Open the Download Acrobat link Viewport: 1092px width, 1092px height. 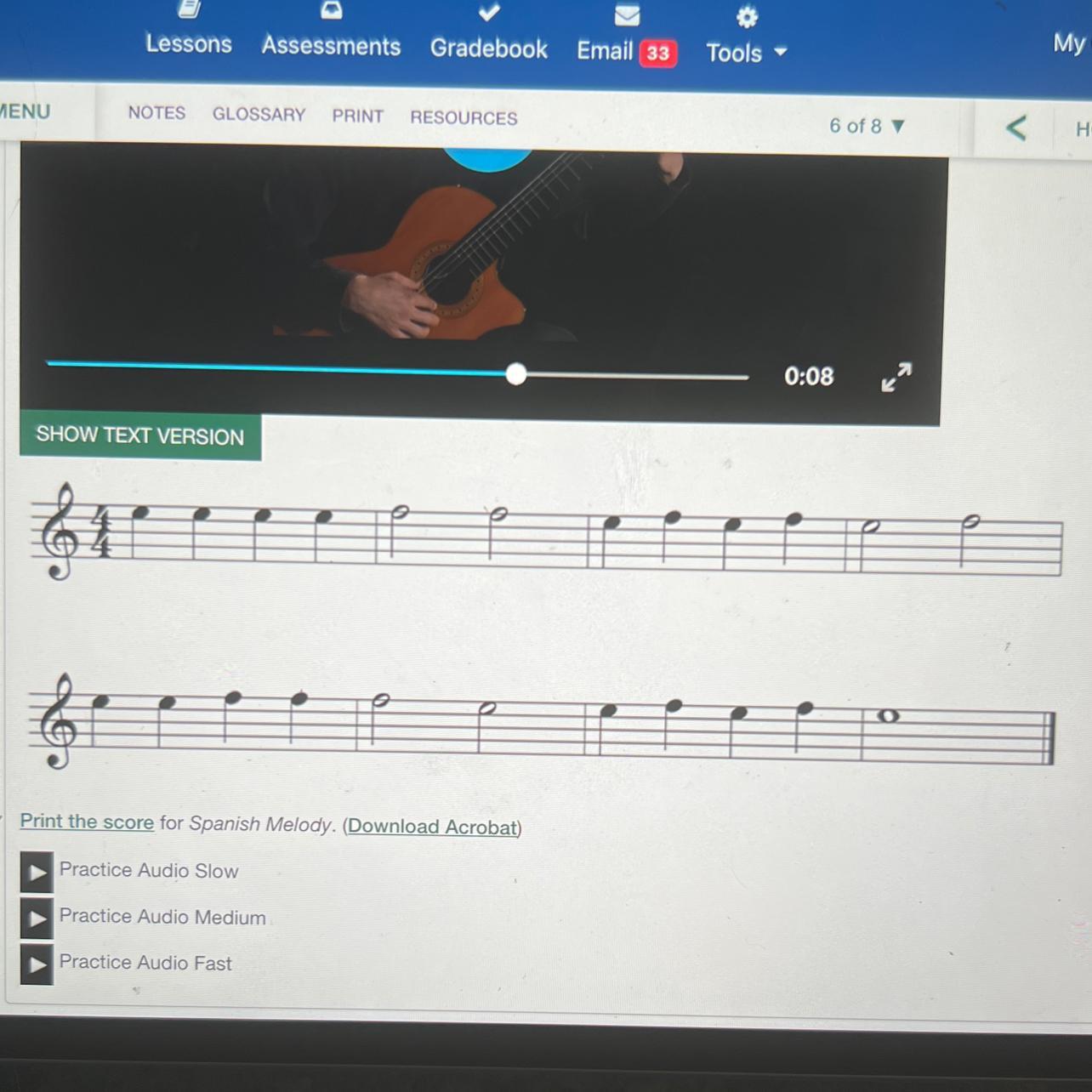coord(433,827)
